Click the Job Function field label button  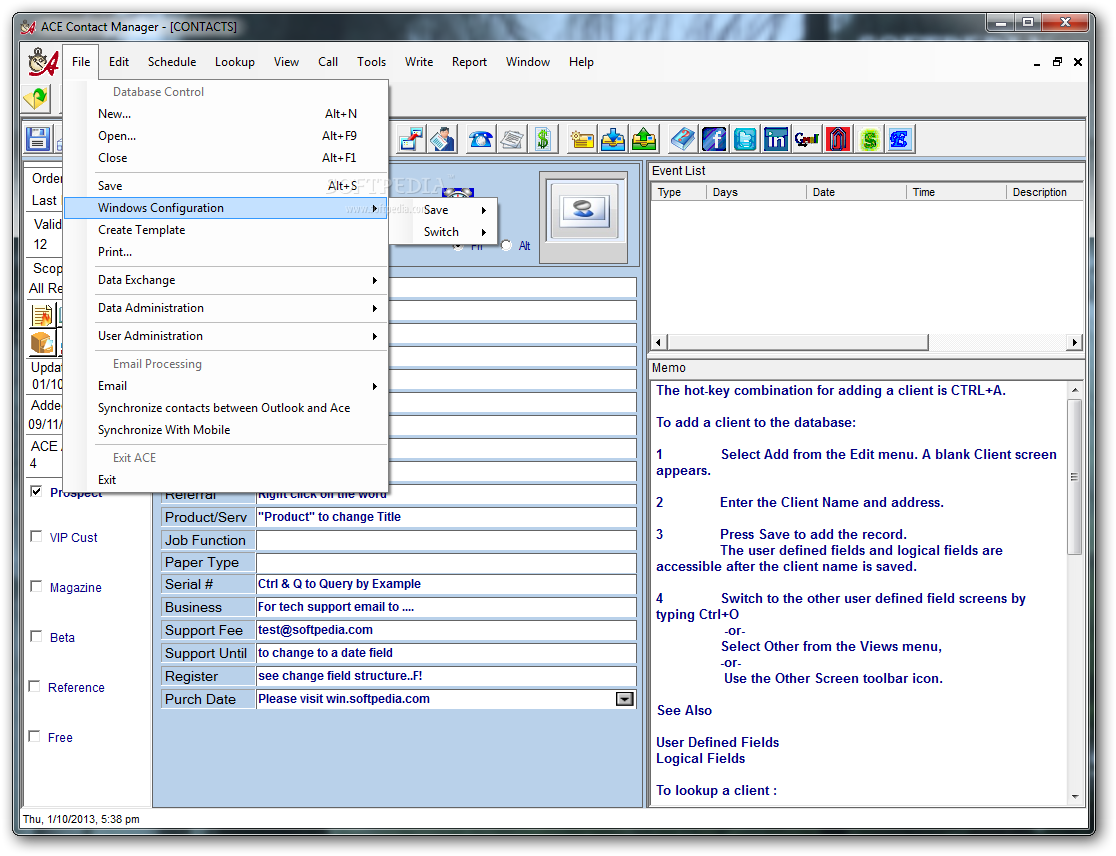click(208, 540)
